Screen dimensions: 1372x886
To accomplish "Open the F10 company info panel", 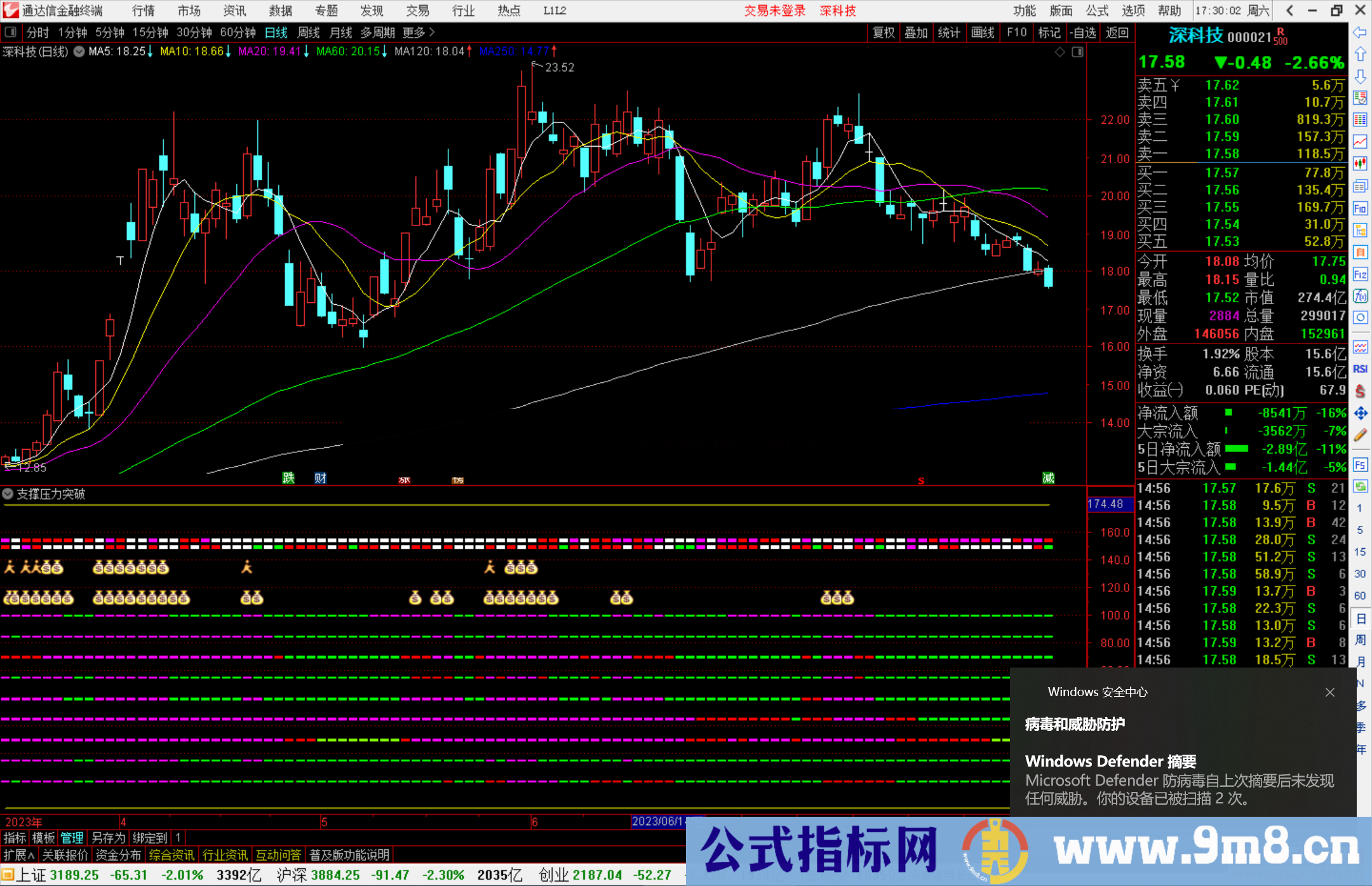I will tap(1017, 32).
